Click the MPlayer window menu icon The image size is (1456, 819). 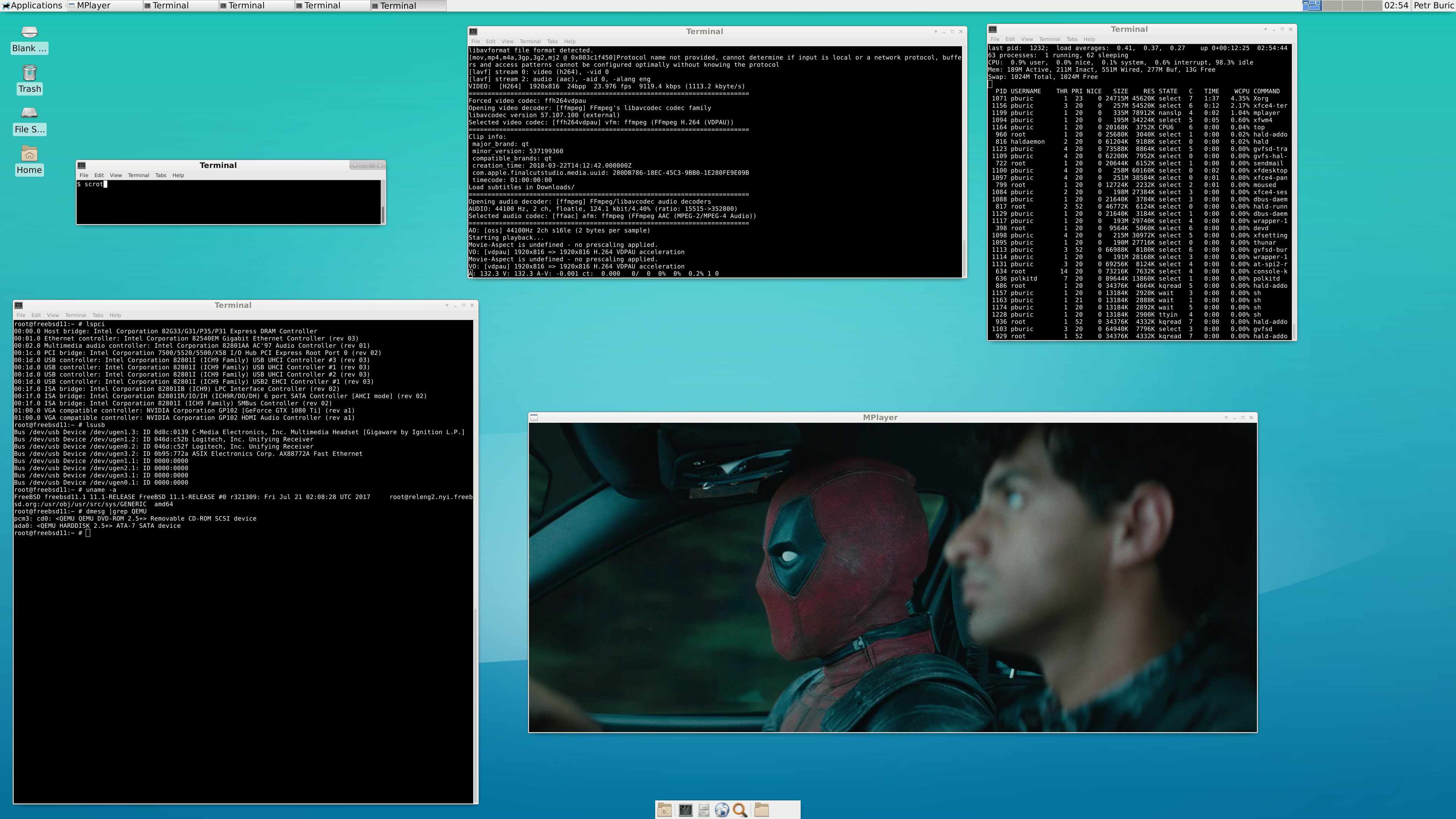[534, 418]
